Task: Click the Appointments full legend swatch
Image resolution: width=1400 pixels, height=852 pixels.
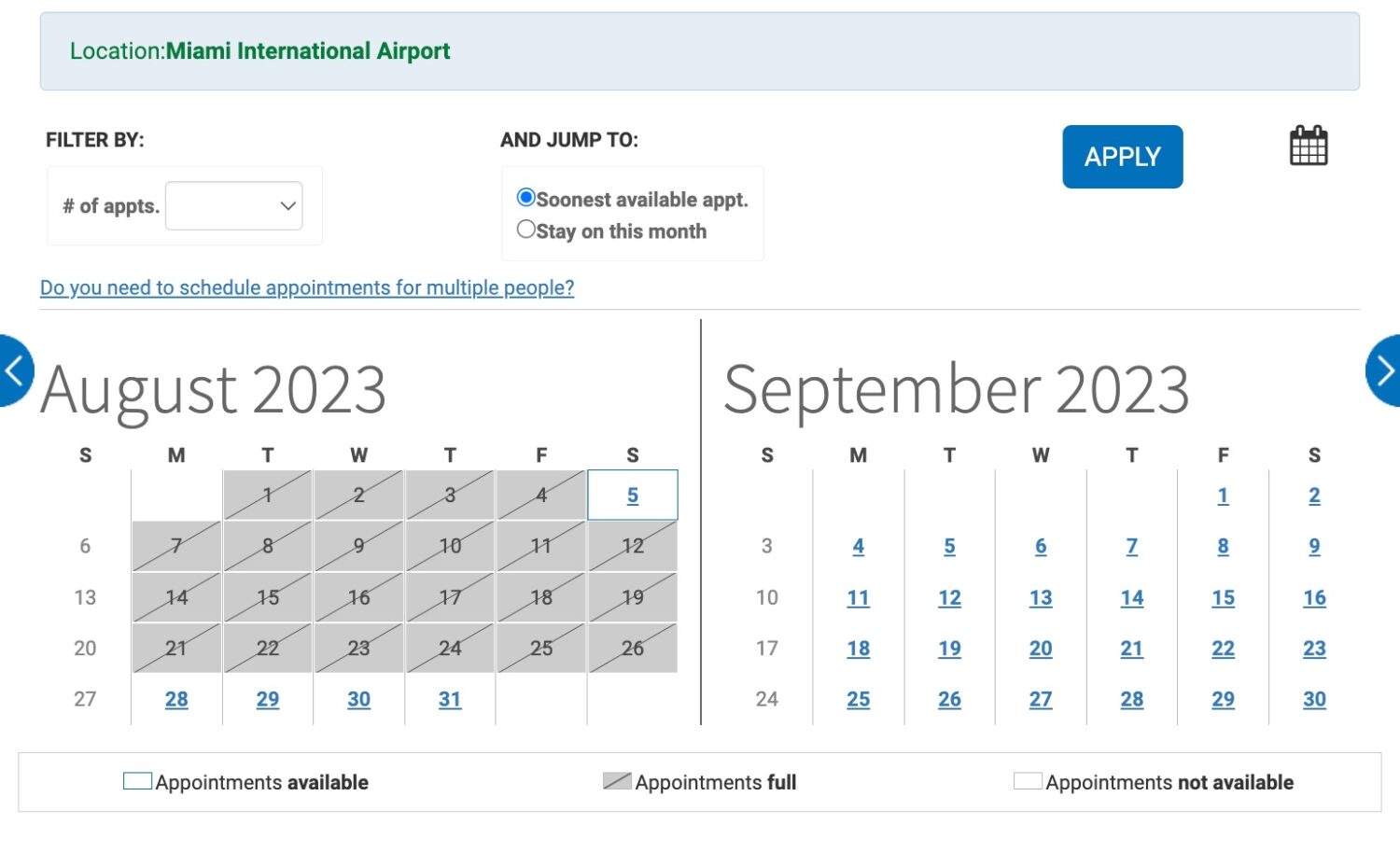Action: click(617, 781)
